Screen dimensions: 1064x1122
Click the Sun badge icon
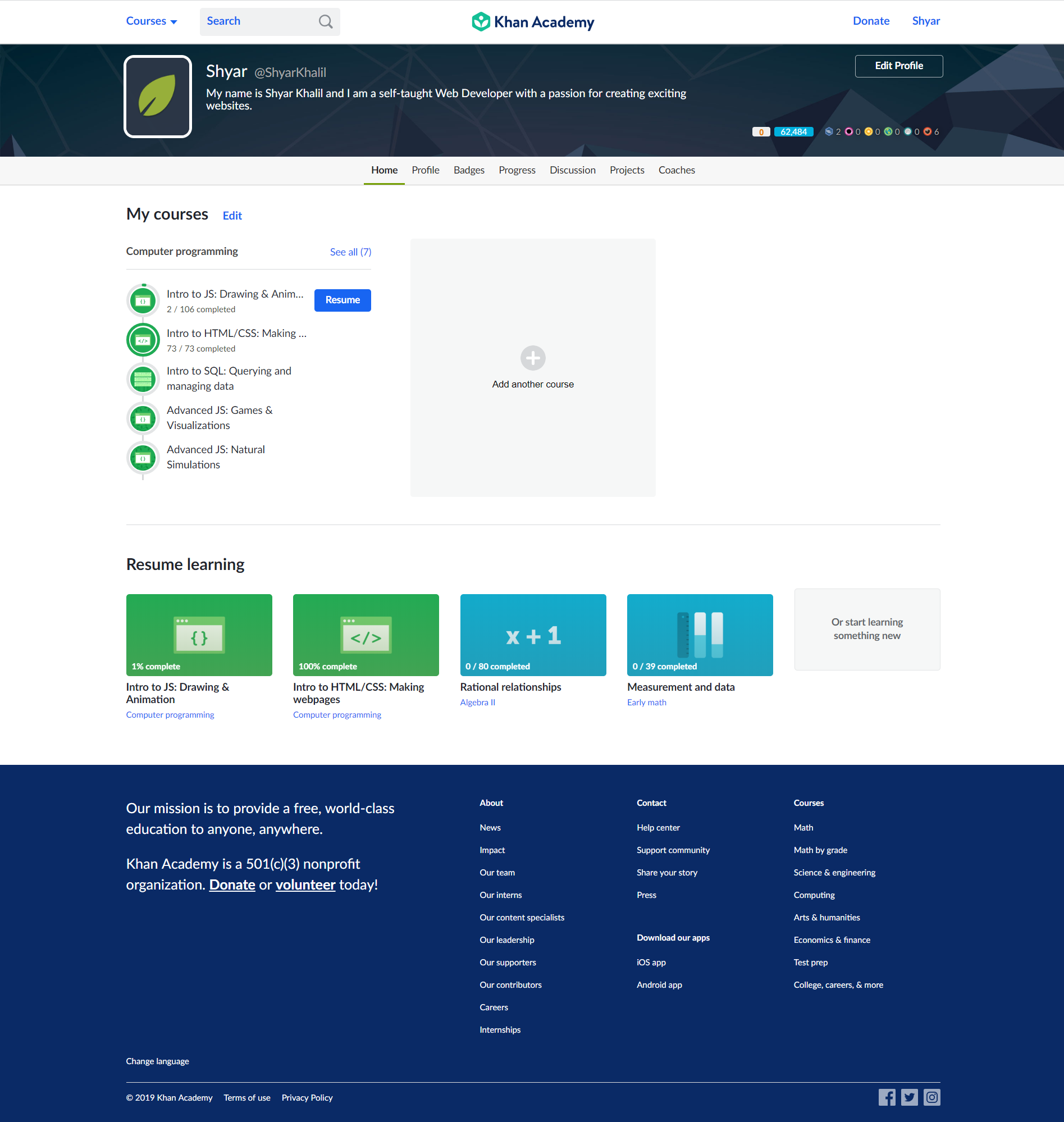(x=869, y=131)
